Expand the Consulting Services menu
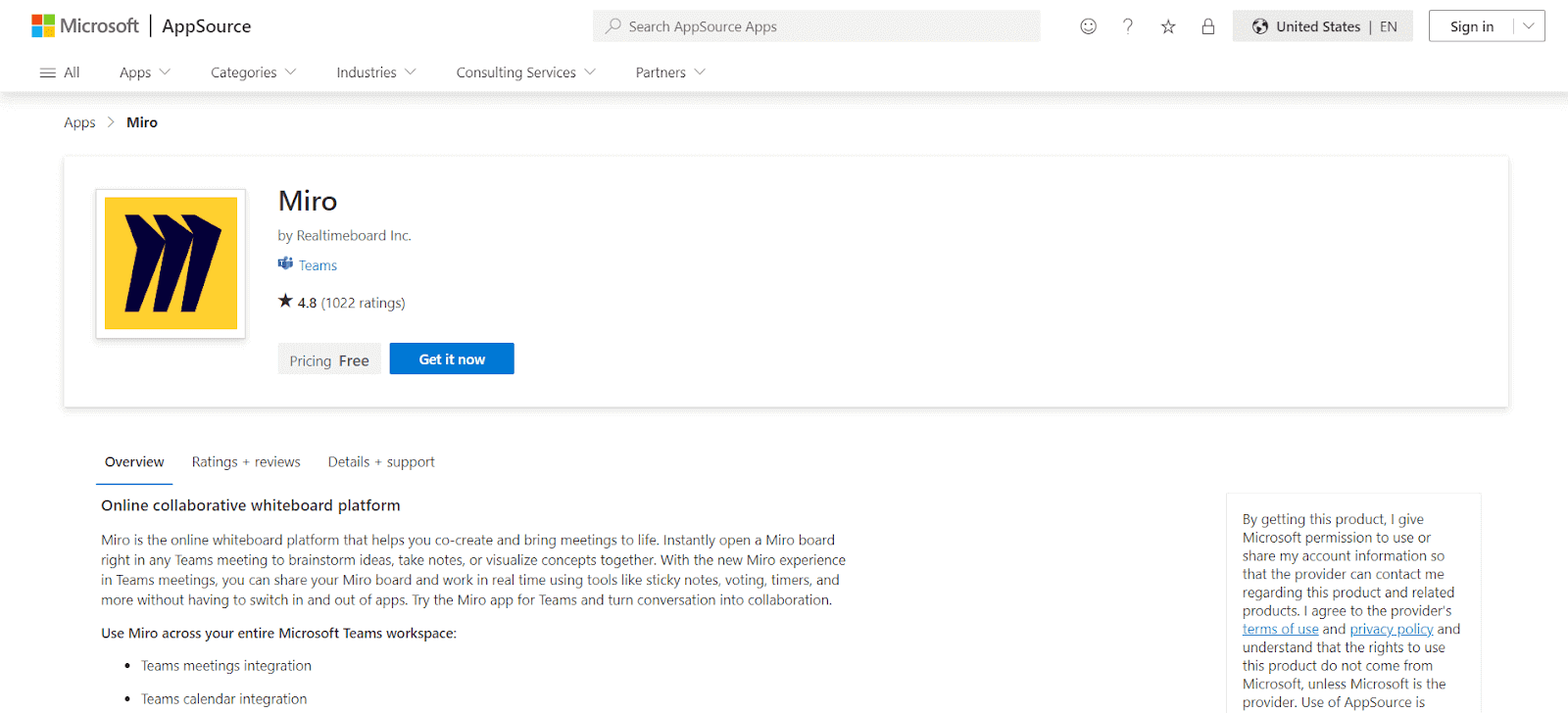Viewport: 1568px width, 713px height. pyautogui.click(x=525, y=72)
